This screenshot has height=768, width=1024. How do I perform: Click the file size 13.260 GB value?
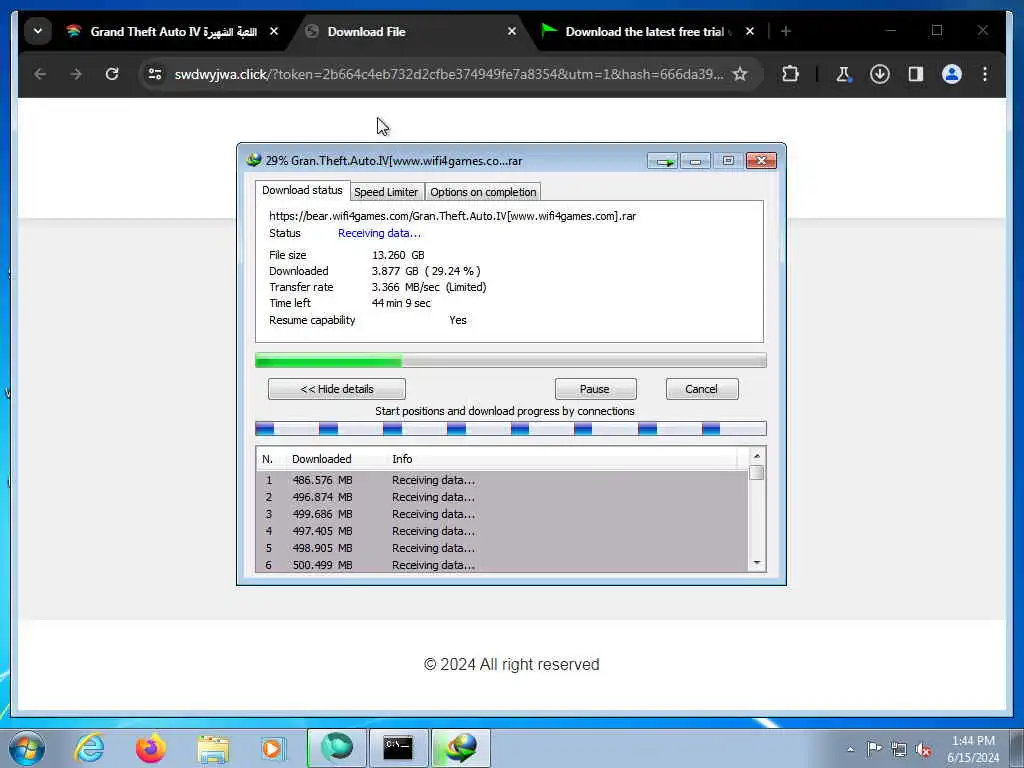click(x=398, y=255)
